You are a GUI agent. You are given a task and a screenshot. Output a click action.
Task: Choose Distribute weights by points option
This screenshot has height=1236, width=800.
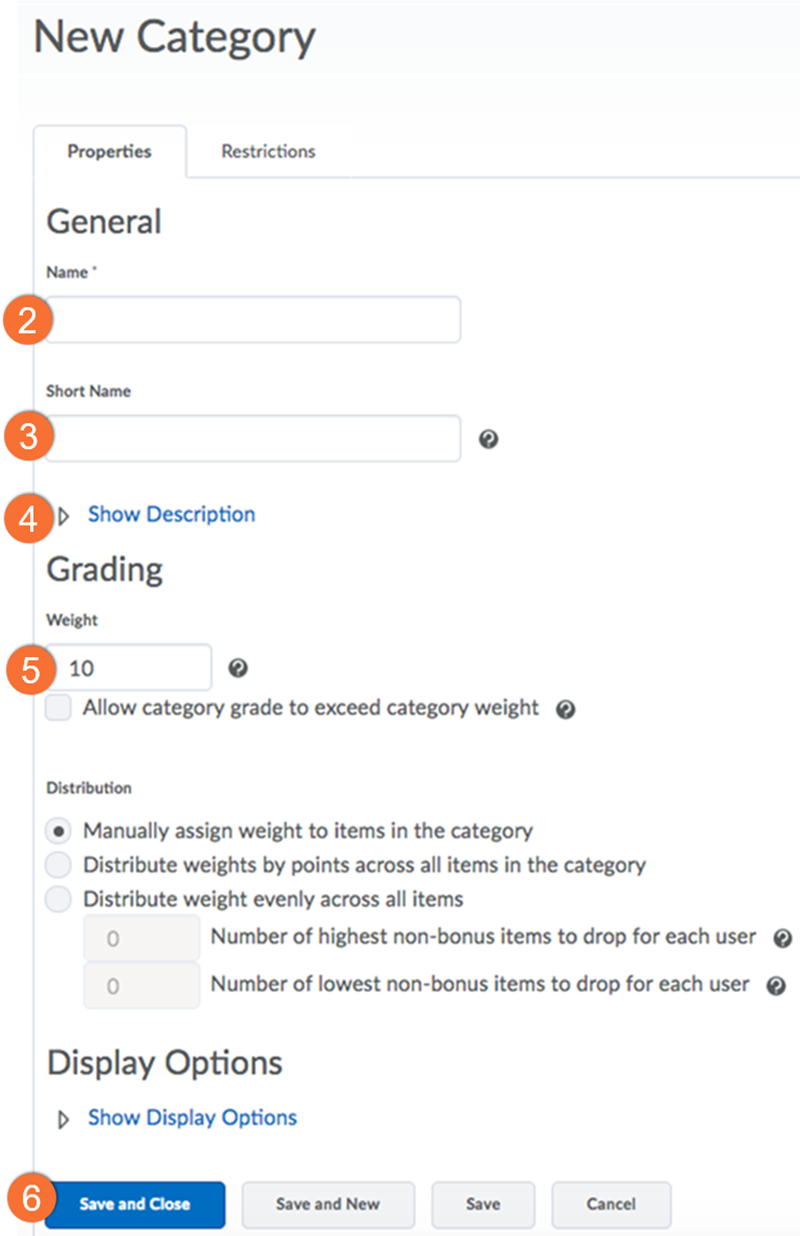click(59, 865)
